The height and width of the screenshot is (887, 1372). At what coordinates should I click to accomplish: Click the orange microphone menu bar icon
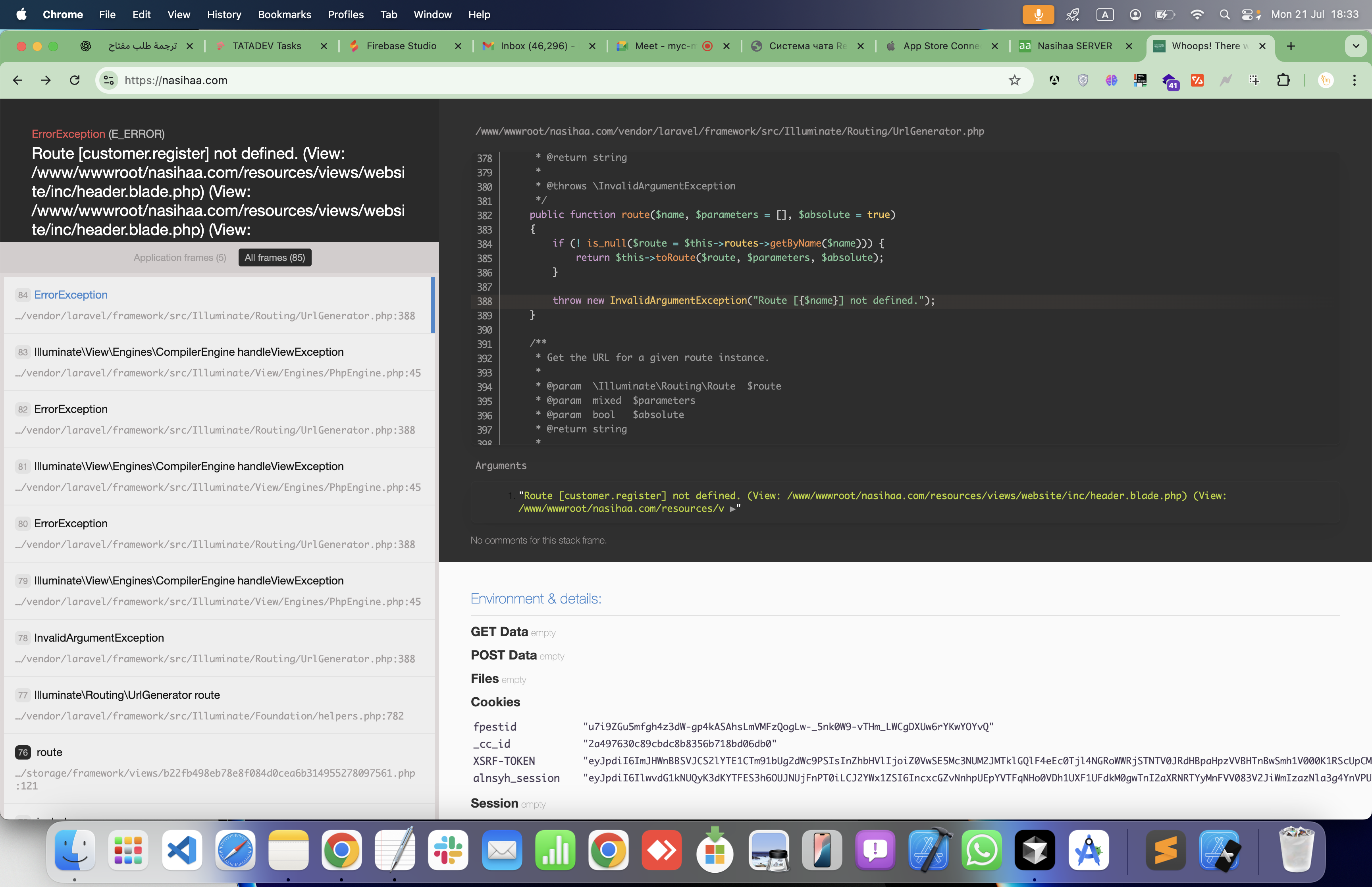click(x=1038, y=14)
